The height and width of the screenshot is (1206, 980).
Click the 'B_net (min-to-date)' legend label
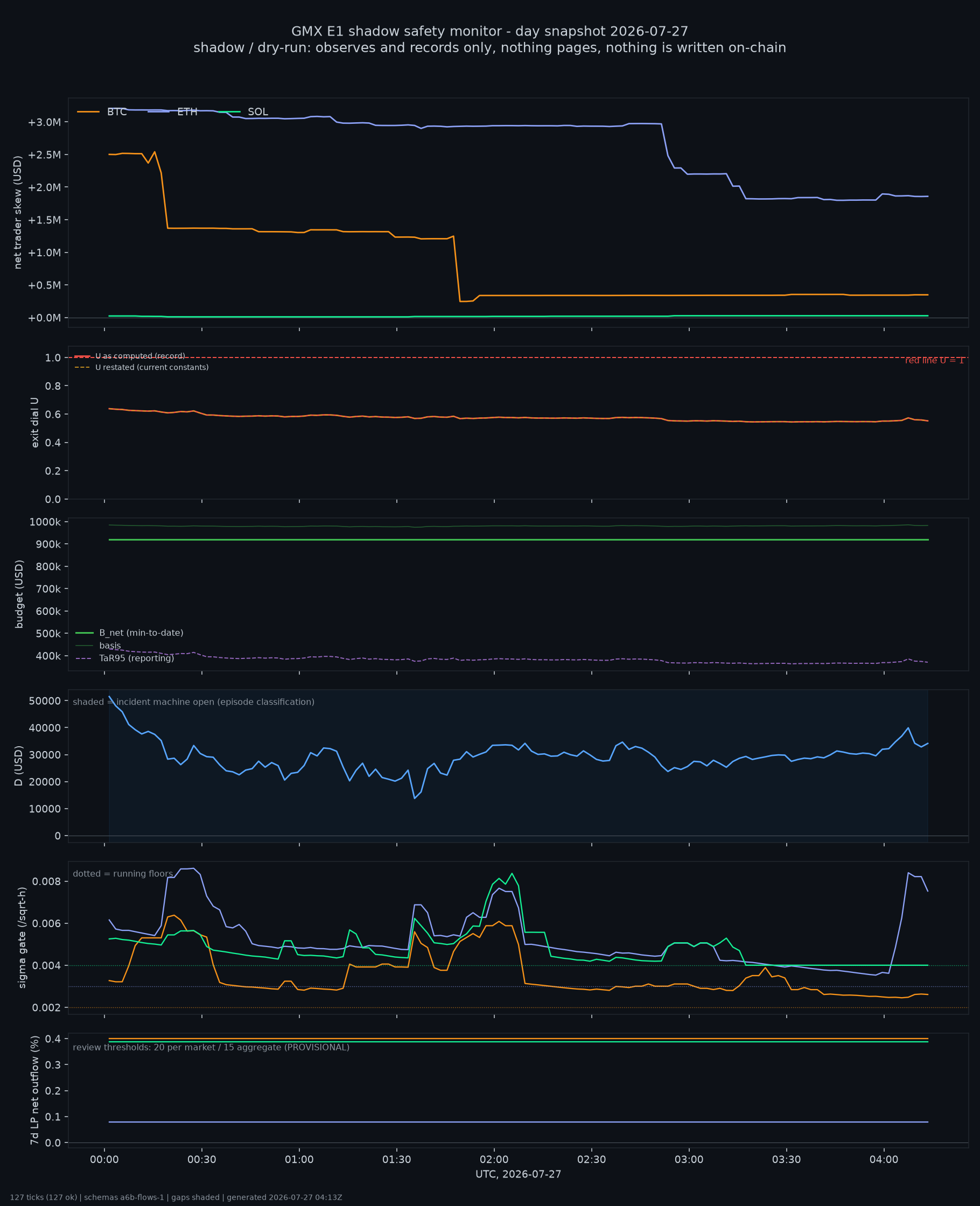[141, 633]
